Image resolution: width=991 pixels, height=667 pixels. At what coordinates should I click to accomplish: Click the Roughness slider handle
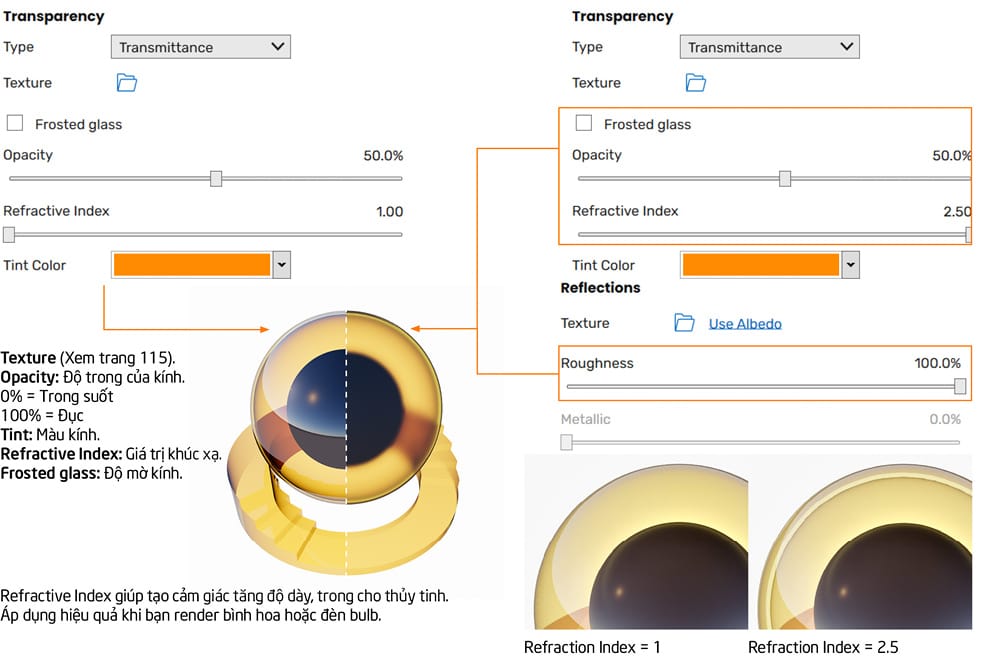click(960, 386)
